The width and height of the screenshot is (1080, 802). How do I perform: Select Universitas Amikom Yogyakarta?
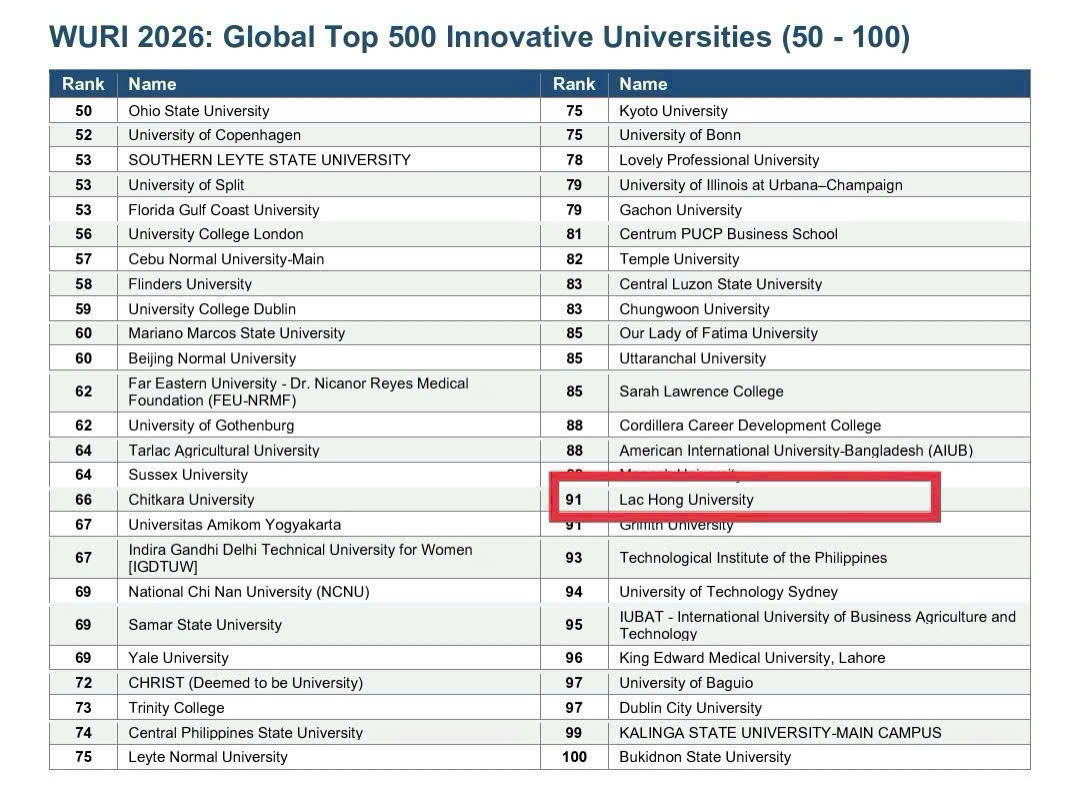[234, 524]
